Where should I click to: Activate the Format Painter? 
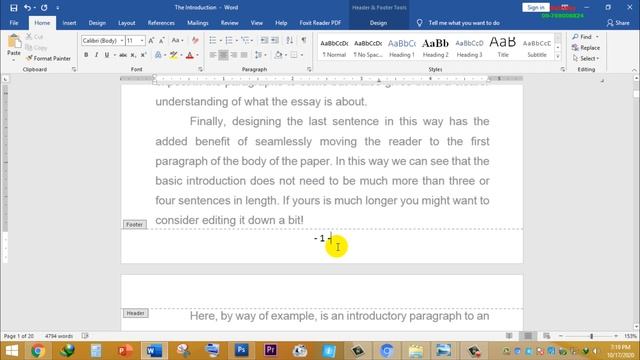click(48, 58)
